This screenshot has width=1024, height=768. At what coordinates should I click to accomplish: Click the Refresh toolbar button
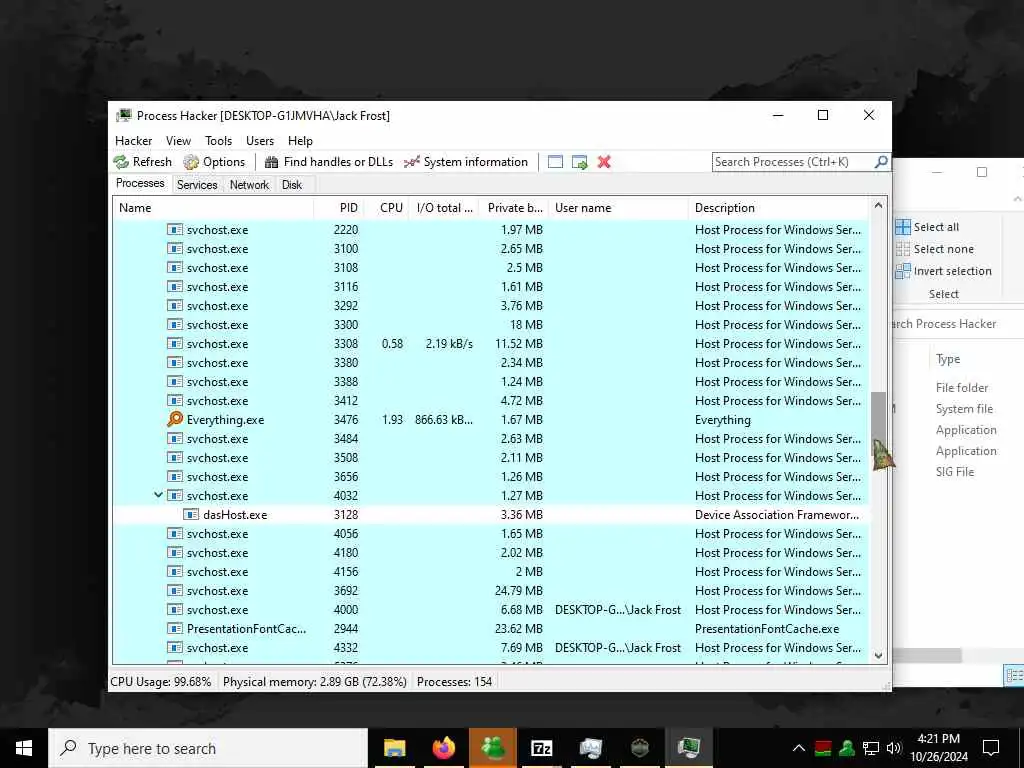click(142, 162)
